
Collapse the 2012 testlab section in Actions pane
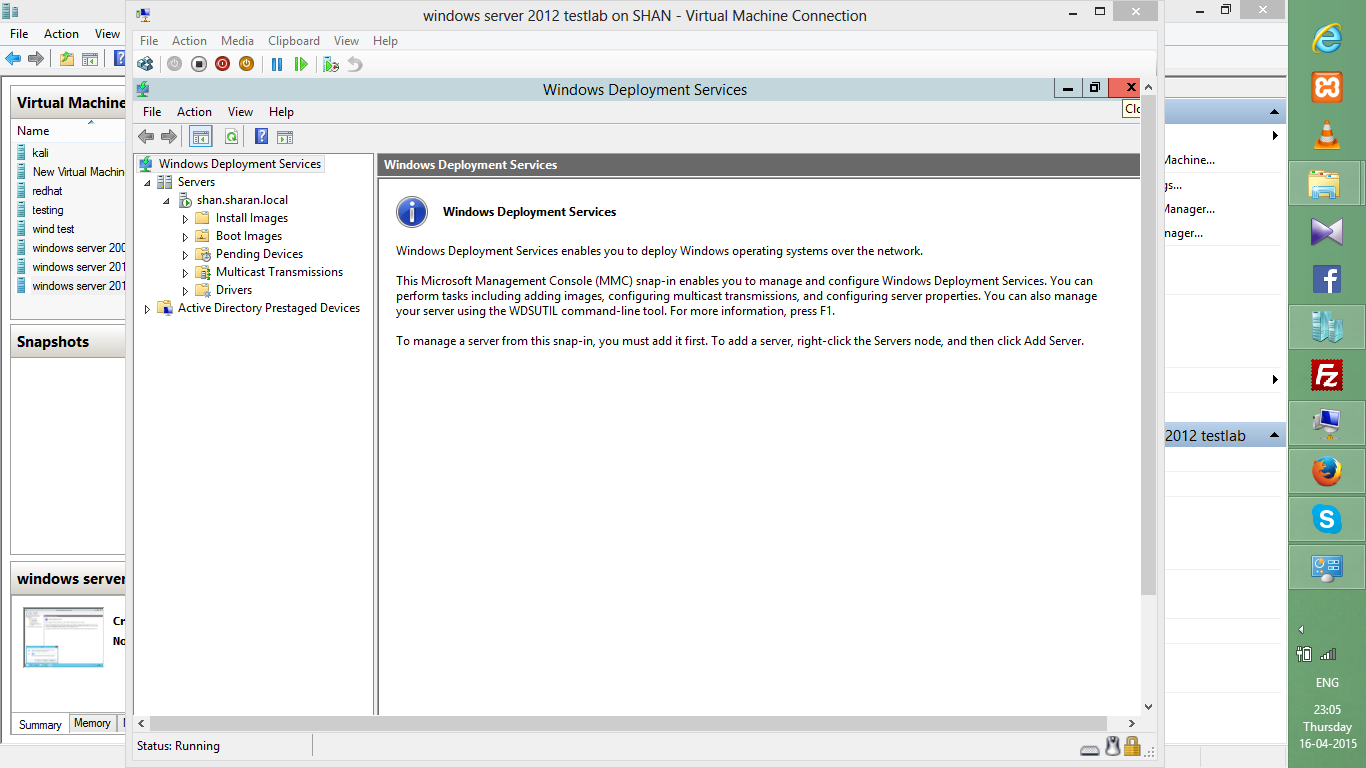point(1275,436)
